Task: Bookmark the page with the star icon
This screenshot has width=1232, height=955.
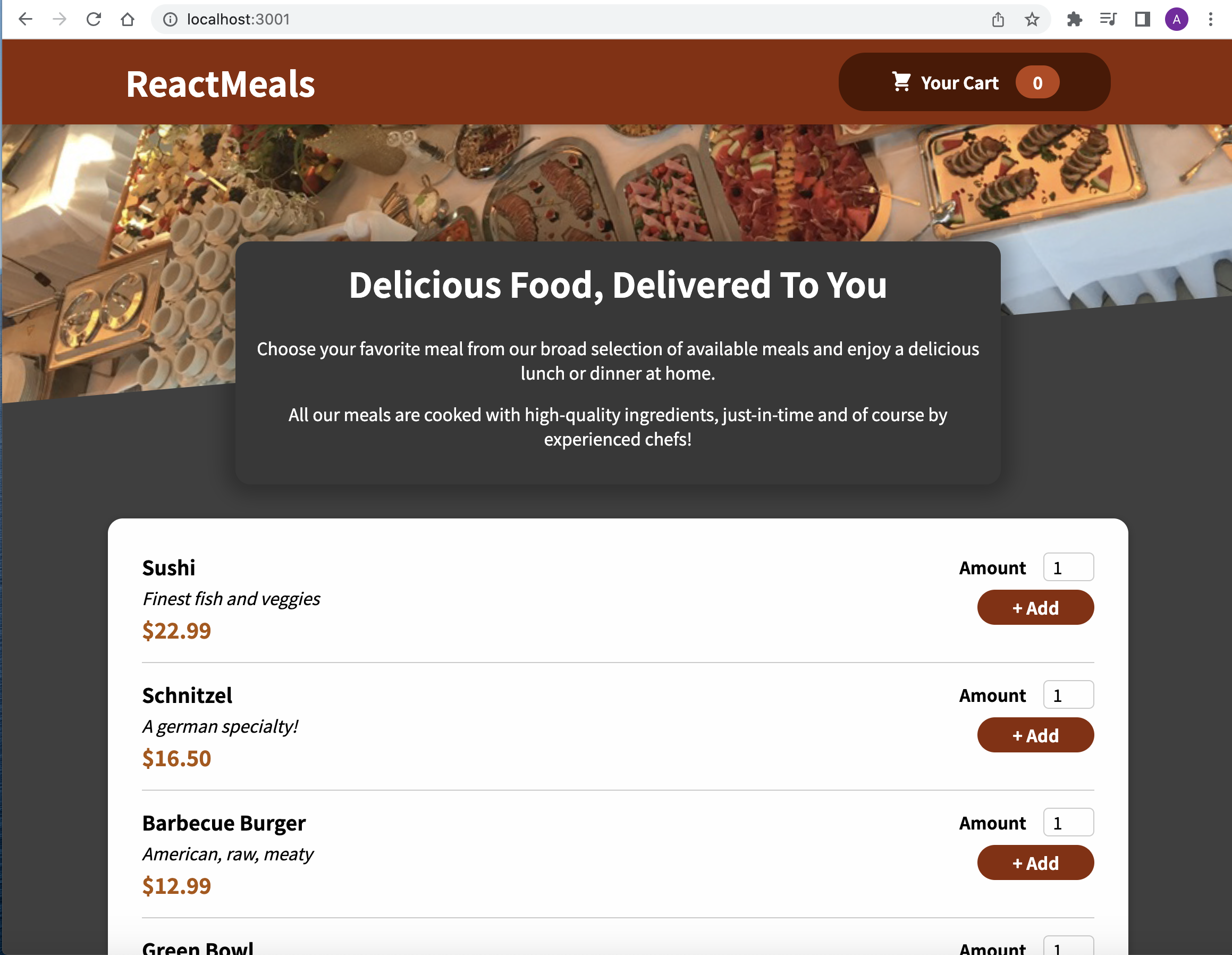Action: point(1032,19)
